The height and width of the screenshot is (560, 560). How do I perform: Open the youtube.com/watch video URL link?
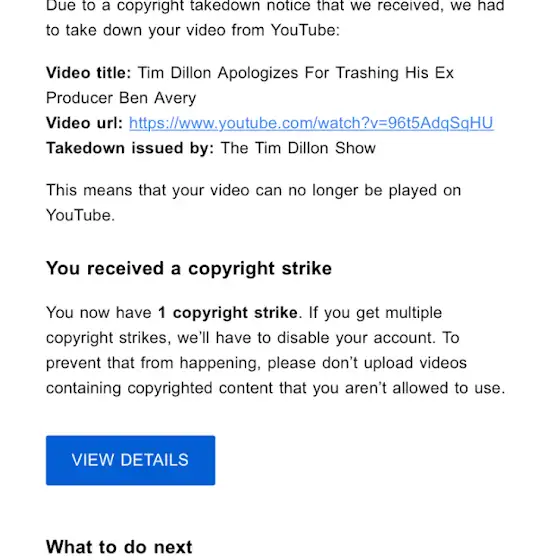[x=311, y=123]
